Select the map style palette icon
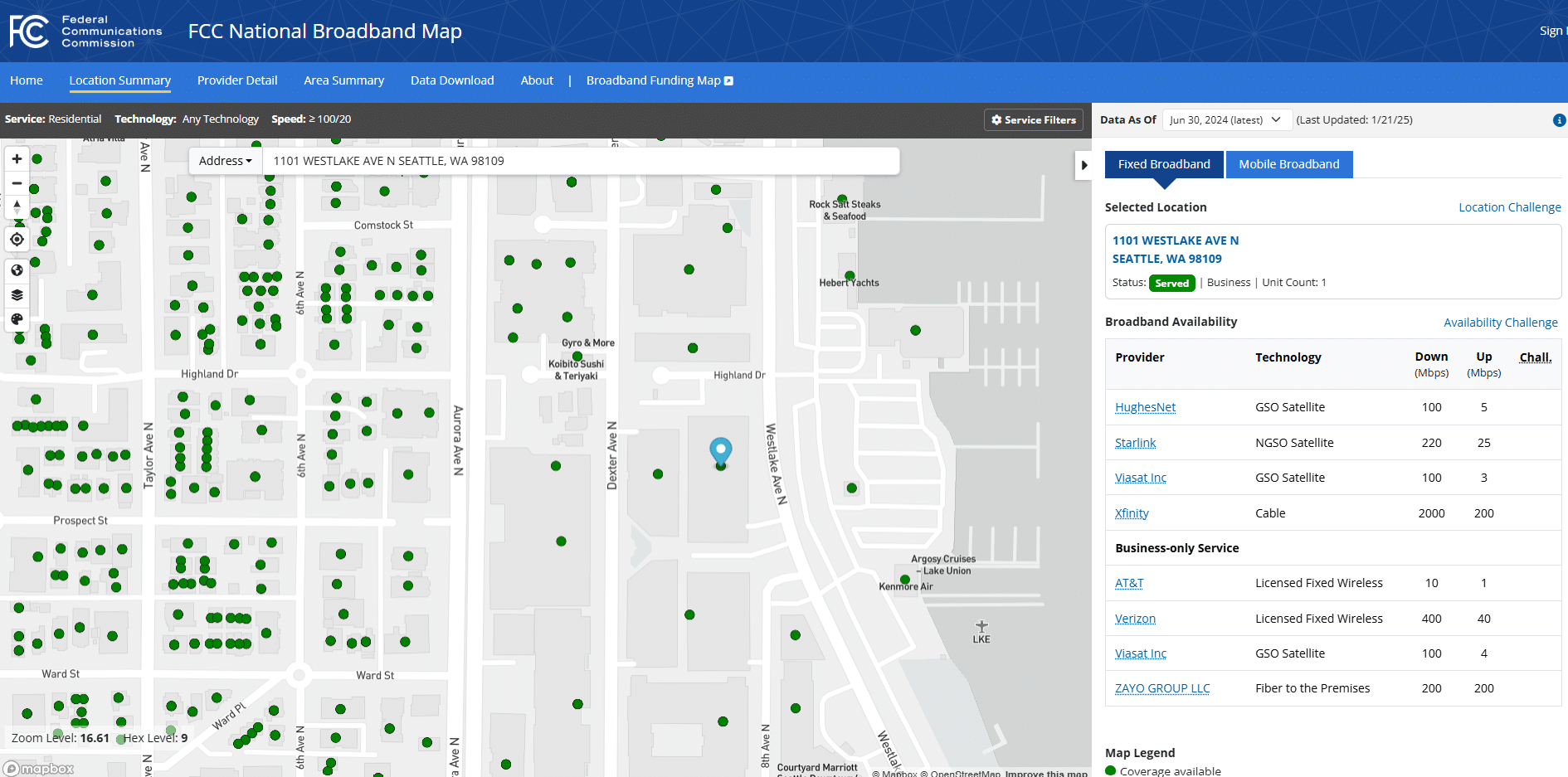Screen dimensions: 1568x777 17,319
